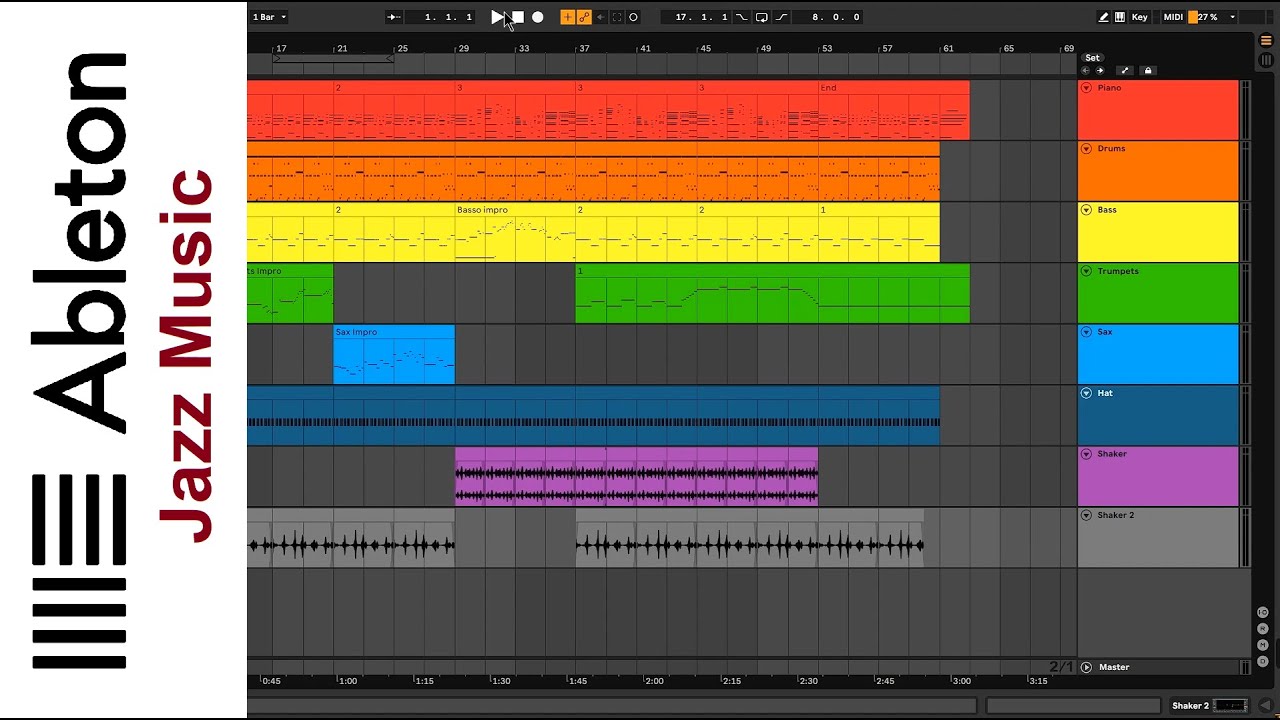The image size is (1280, 720).
Task: Toggle the Arrangement Loop switch
Action: [762, 17]
